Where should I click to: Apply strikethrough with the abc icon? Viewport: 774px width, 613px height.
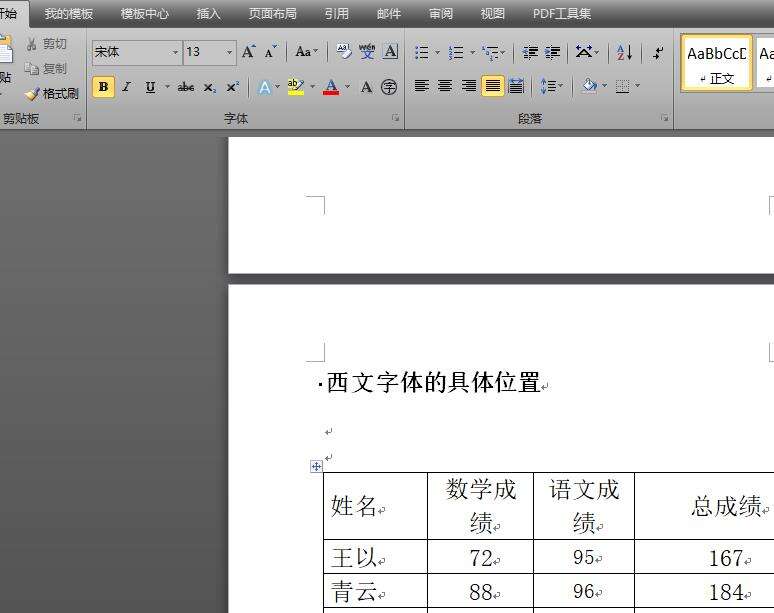(186, 87)
